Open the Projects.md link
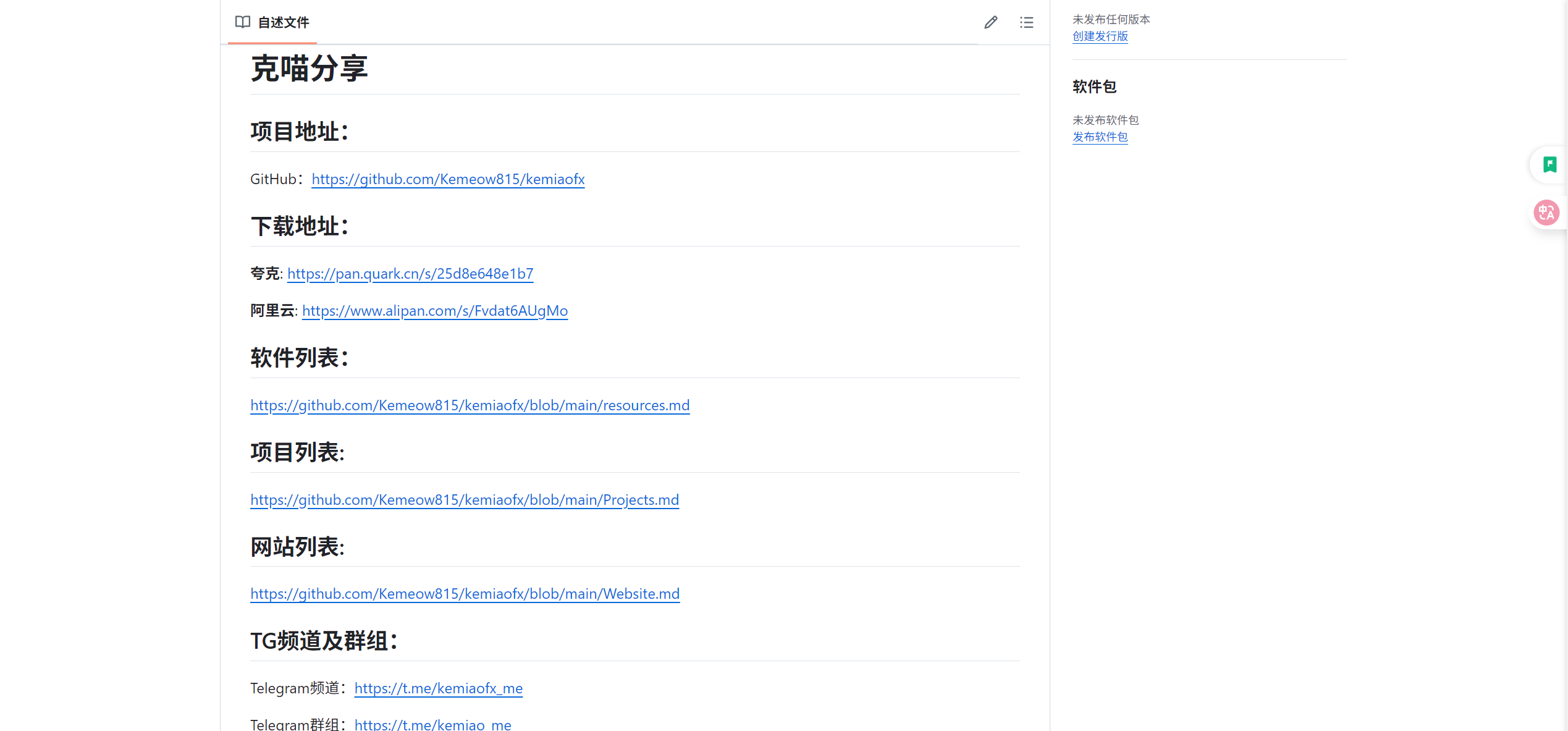This screenshot has height=731, width=1568. [x=465, y=500]
